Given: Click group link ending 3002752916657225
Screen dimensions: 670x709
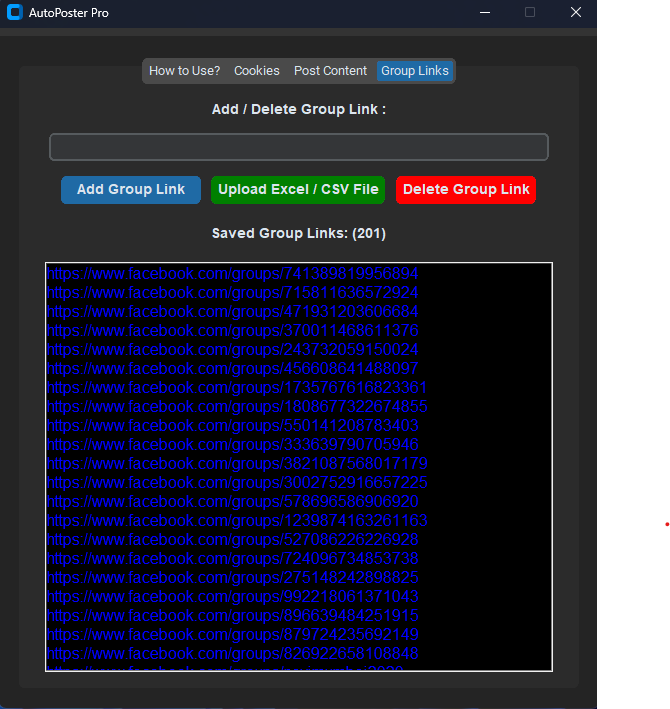Looking at the screenshot, I should pyautogui.click(x=237, y=482).
